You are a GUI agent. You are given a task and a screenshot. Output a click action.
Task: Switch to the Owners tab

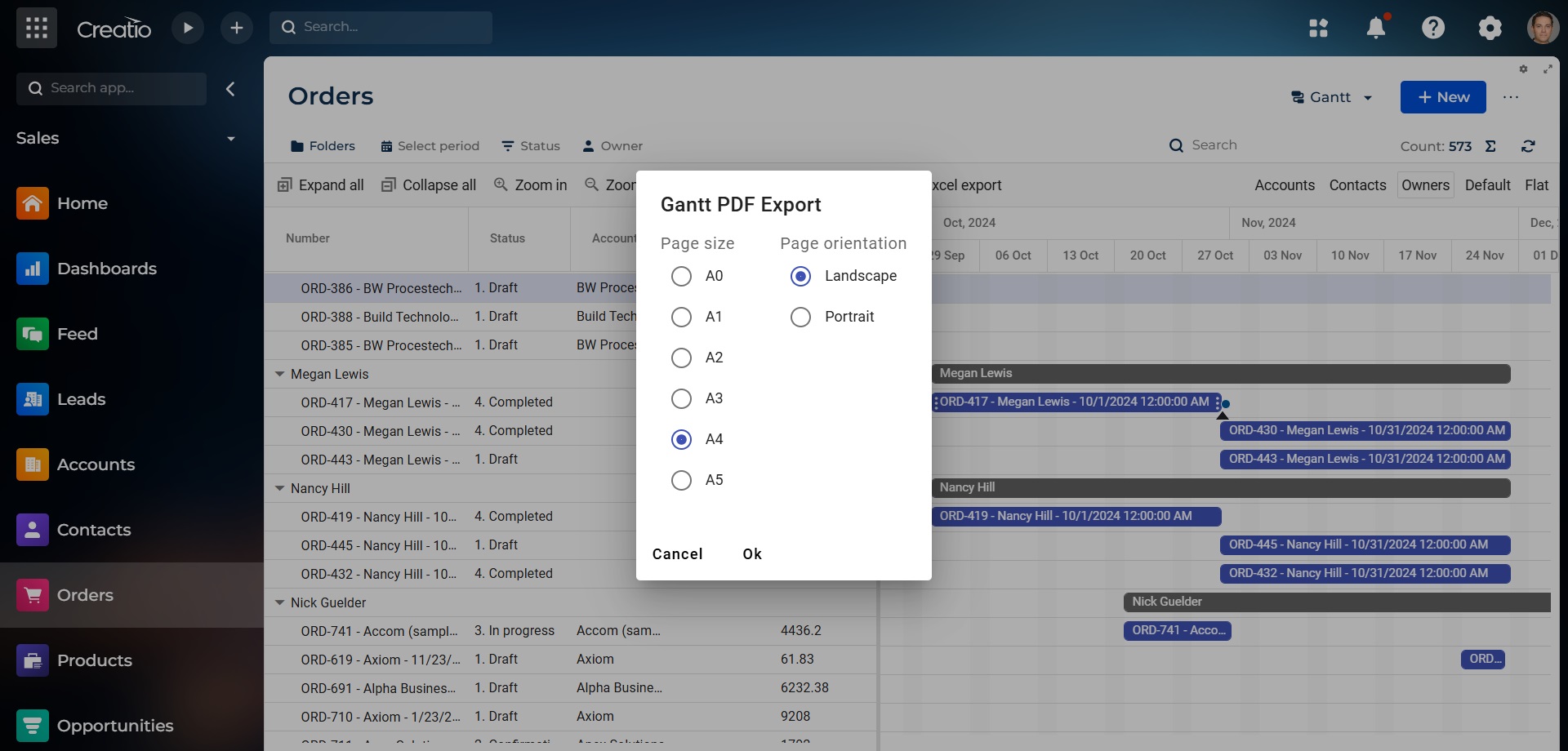point(1424,184)
